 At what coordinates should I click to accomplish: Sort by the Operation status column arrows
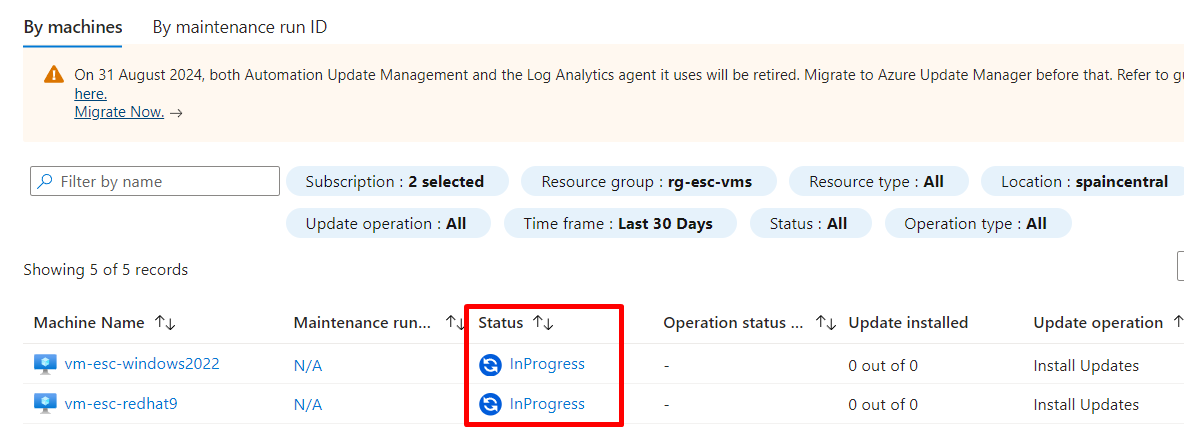click(x=825, y=323)
